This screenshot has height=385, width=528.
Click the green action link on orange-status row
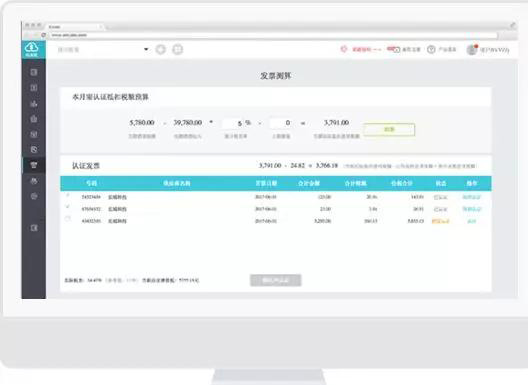(x=471, y=221)
